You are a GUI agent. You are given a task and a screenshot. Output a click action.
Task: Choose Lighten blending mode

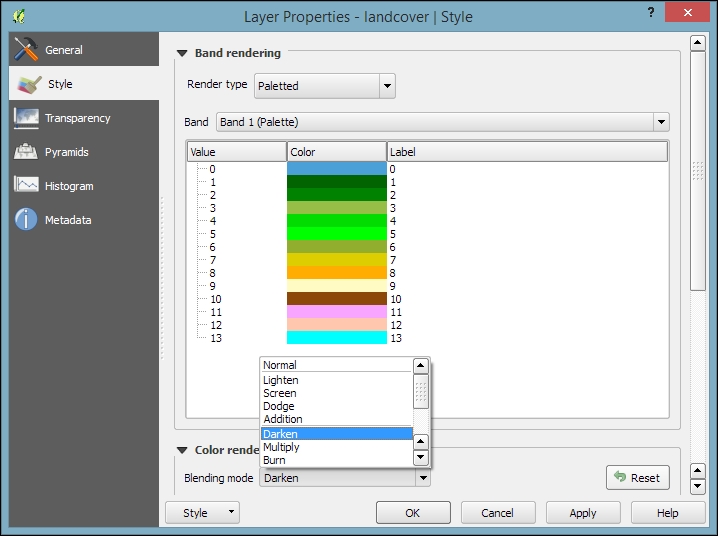pyautogui.click(x=337, y=380)
